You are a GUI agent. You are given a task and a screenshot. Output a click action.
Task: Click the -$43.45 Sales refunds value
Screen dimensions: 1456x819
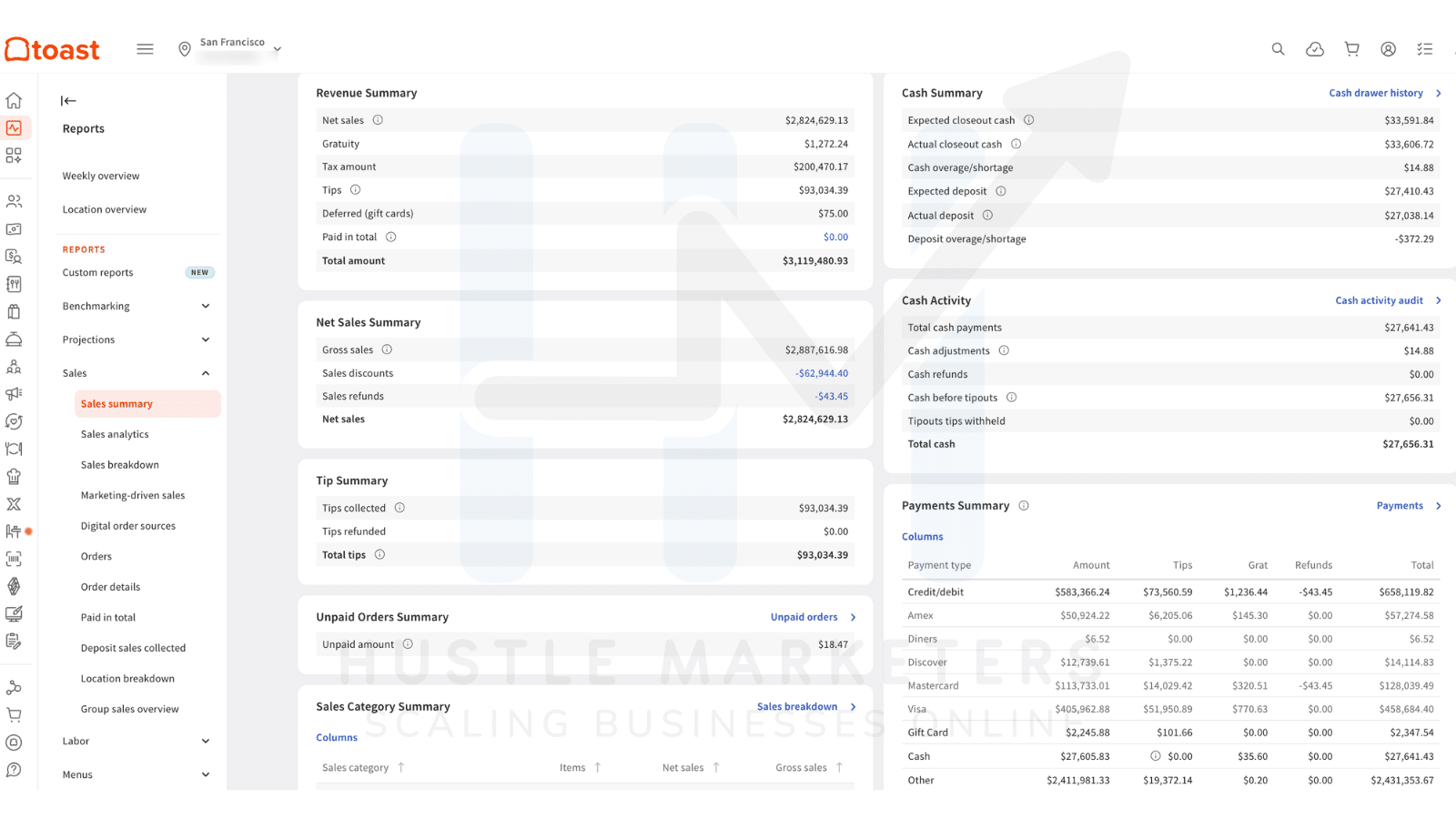[832, 397]
